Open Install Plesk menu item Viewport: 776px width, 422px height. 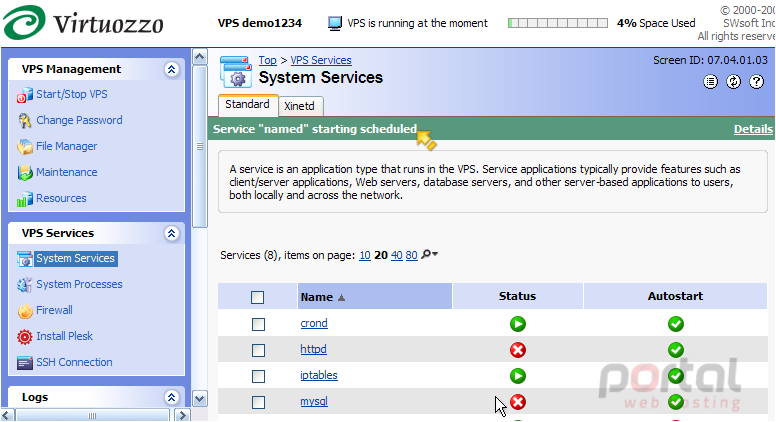coord(64,336)
